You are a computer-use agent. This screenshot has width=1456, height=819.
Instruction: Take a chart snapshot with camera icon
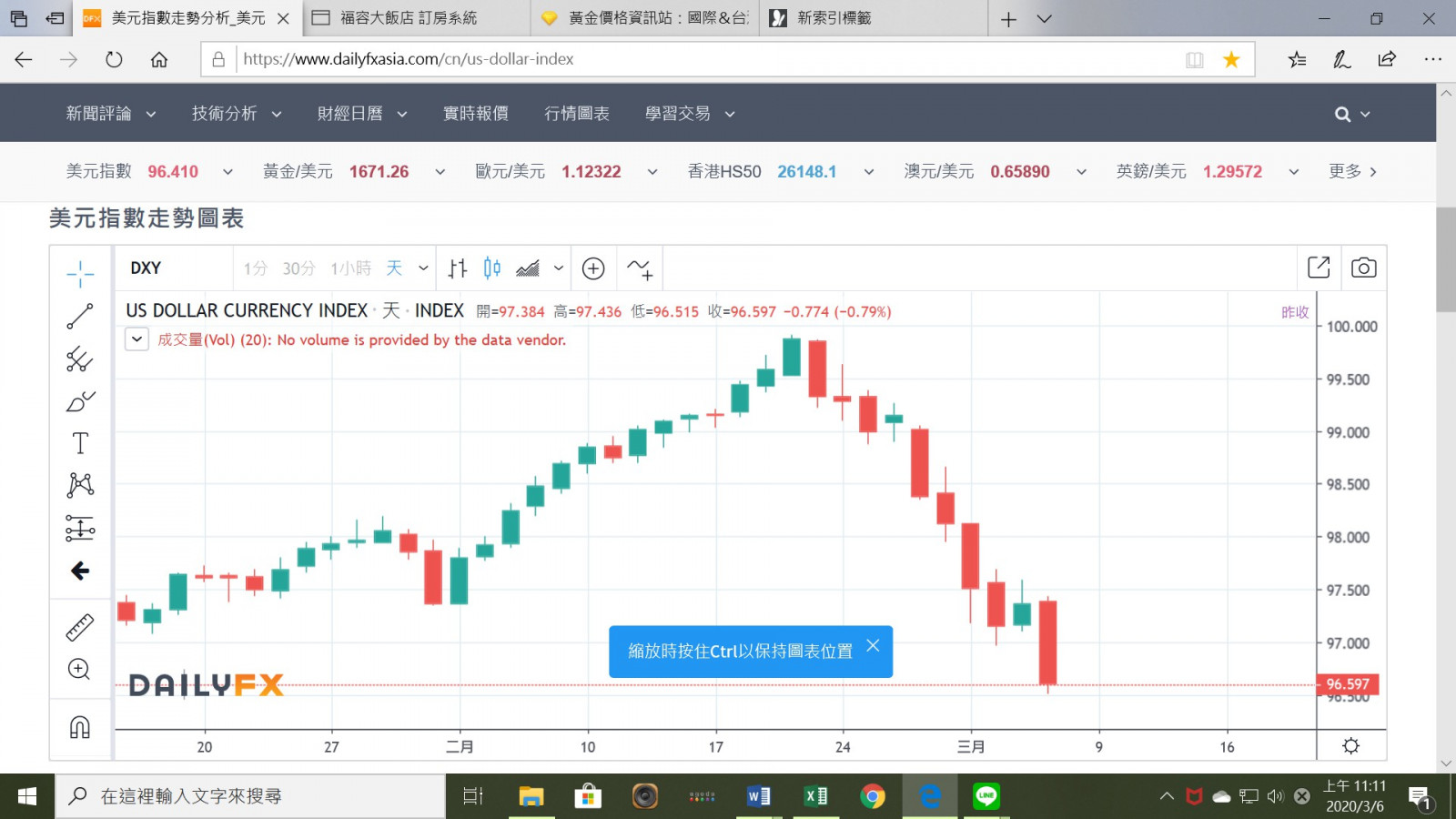click(1363, 268)
